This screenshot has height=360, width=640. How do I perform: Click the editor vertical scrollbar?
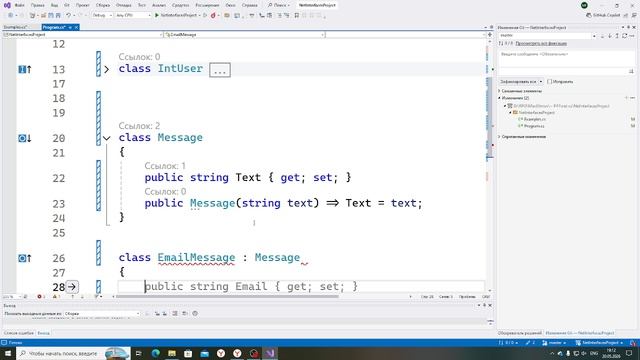(489, 118)
